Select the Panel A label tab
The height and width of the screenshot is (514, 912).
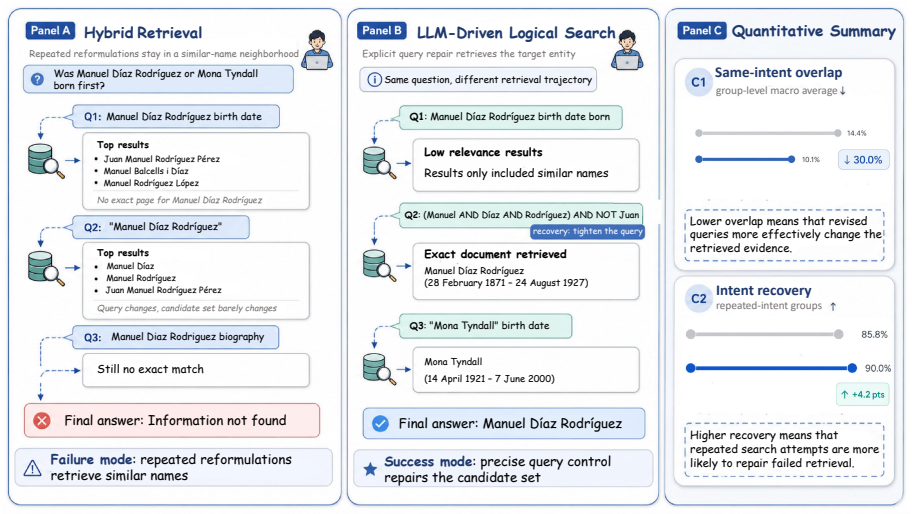pos(50,31)
